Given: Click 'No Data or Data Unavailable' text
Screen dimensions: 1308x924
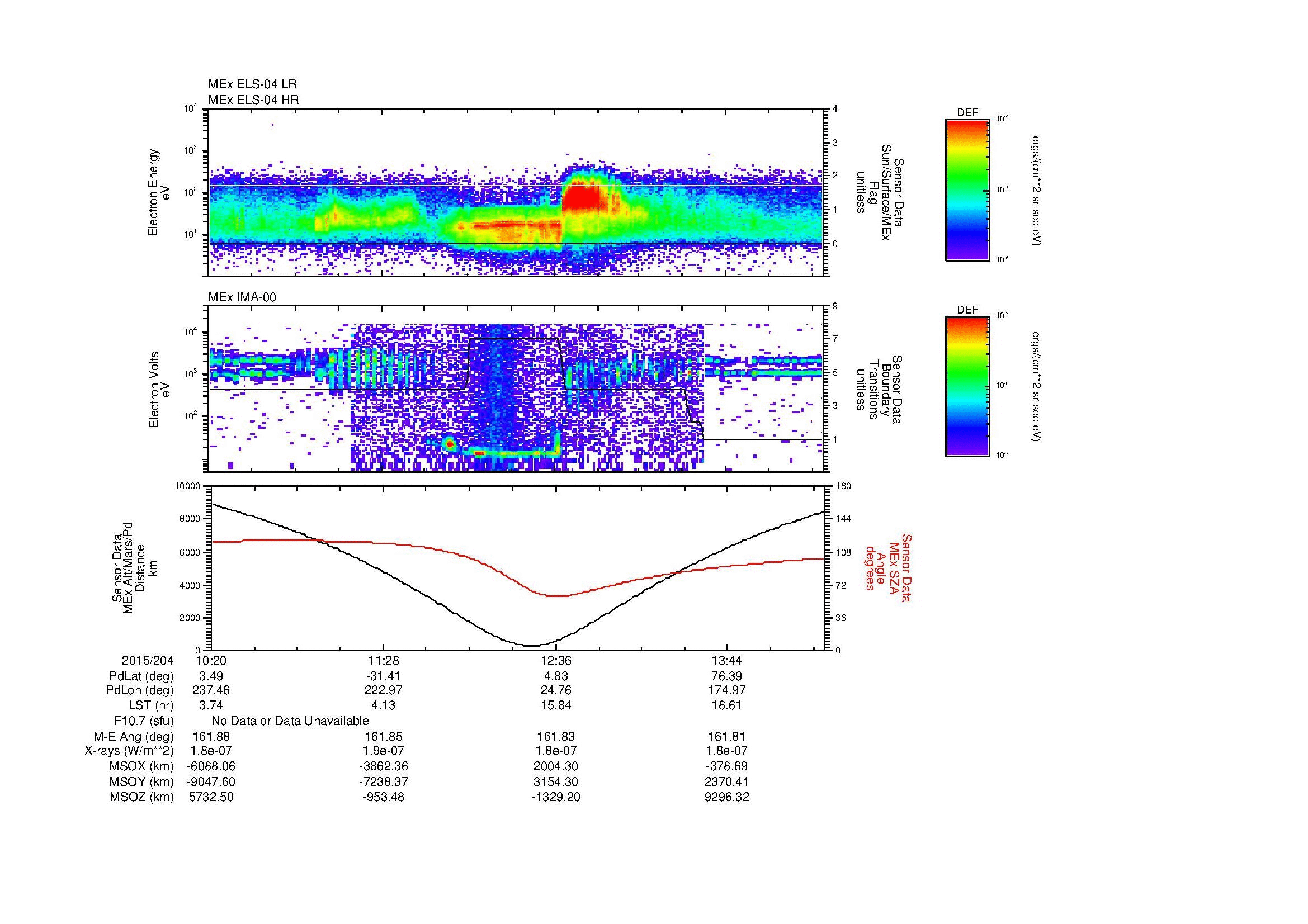Looking at the screenshot, I should tap(290, 721).
